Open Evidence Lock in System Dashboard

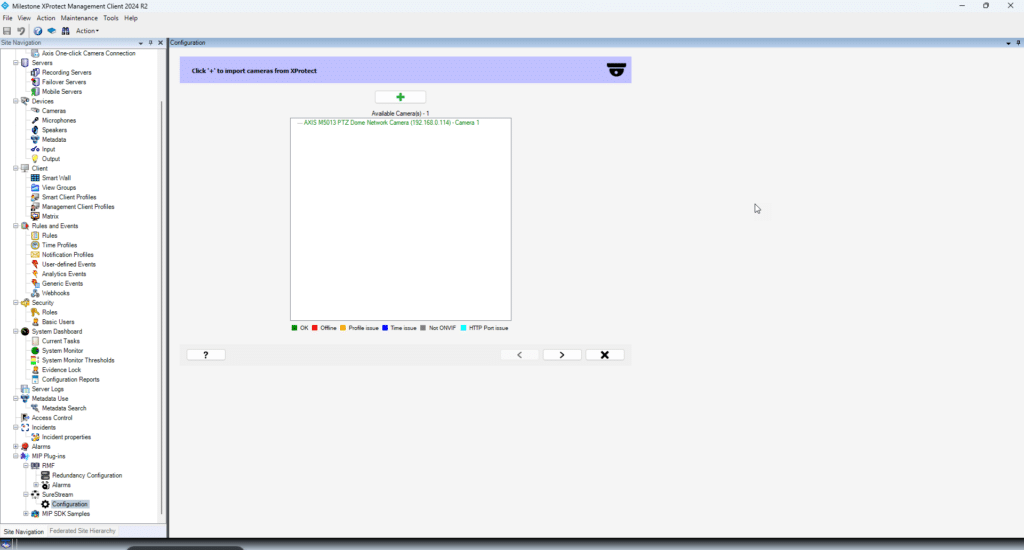pyautogui.click(x=61, y=370)
